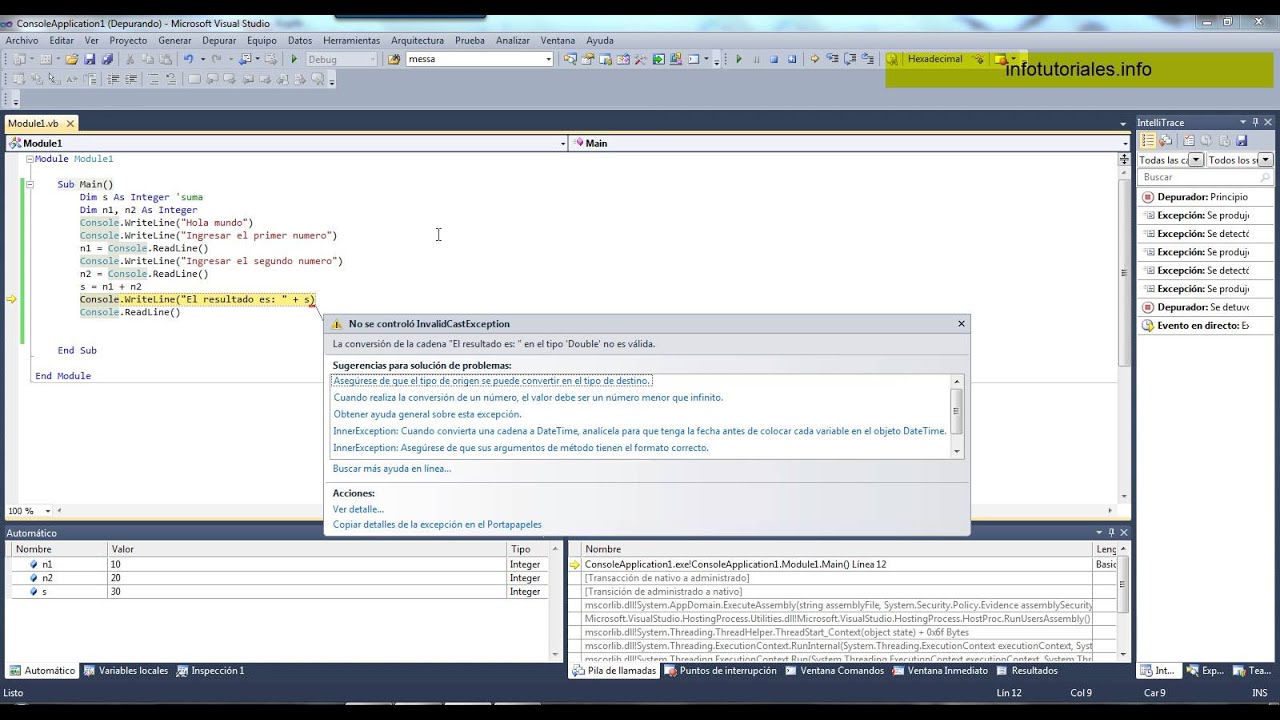Click the suggestions list vertical scrollbar

point(957,415)
